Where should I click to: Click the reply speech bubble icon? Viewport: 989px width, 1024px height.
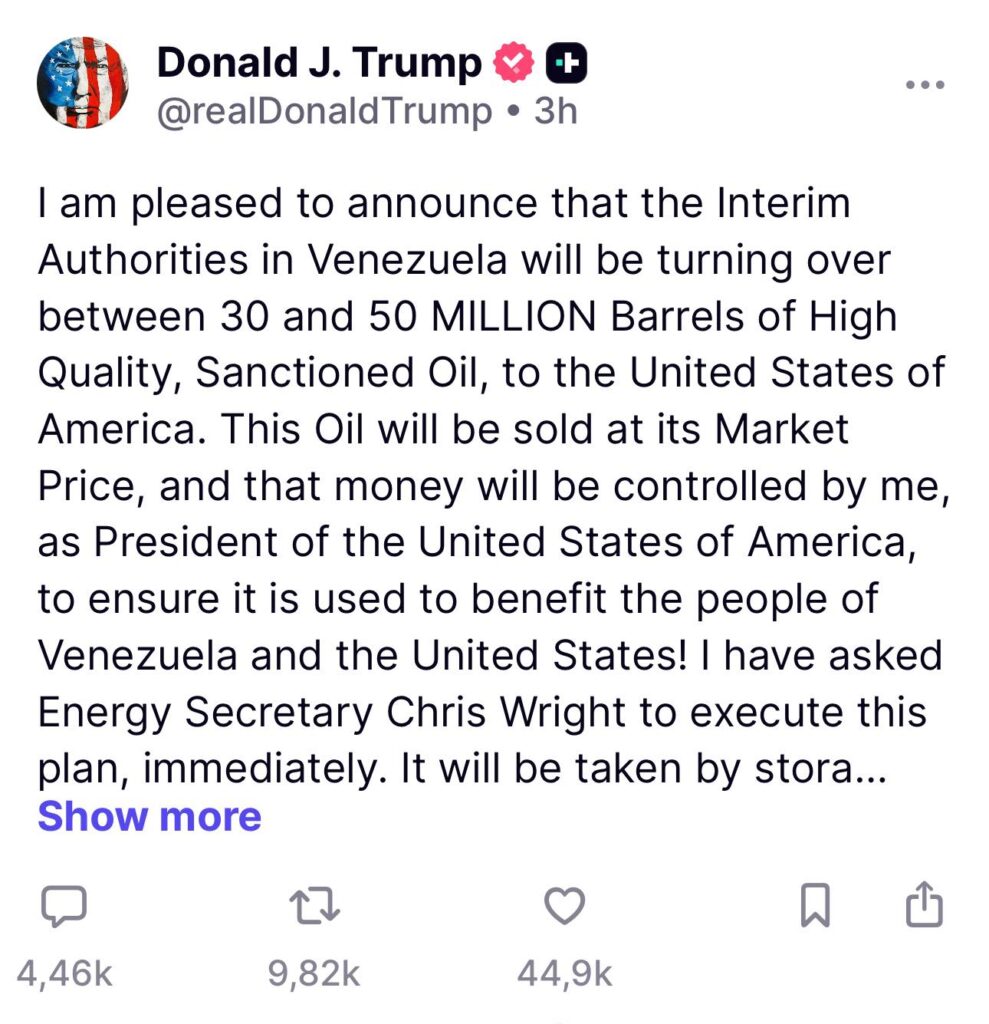pos(66,908)
